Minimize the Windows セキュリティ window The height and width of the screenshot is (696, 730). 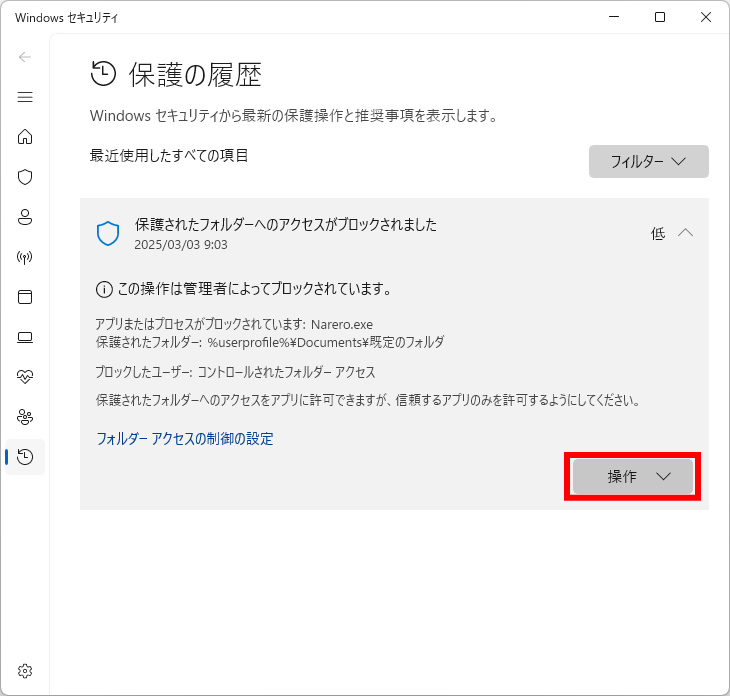614,17
